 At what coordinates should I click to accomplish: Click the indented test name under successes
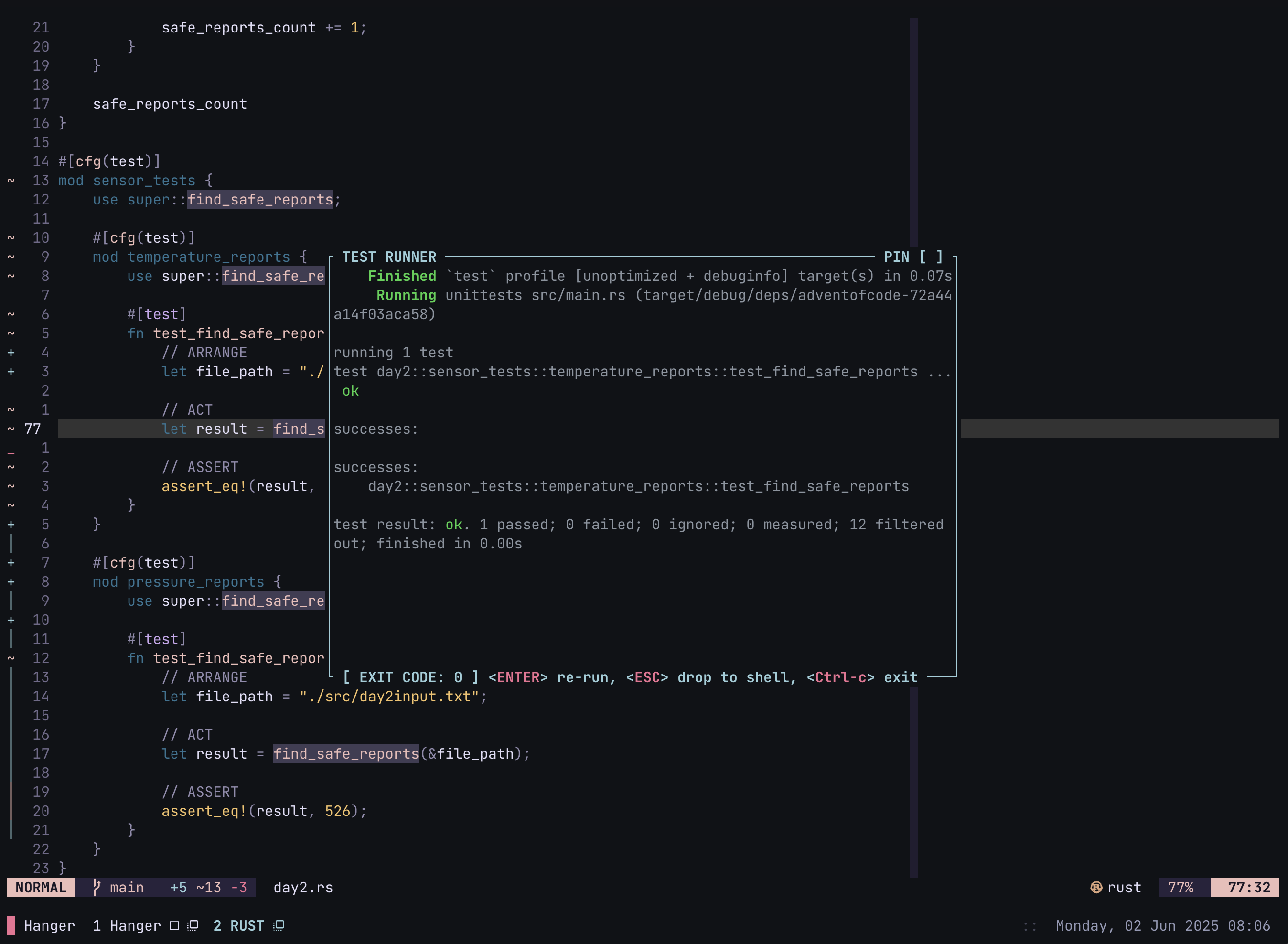tap(638, 486)
